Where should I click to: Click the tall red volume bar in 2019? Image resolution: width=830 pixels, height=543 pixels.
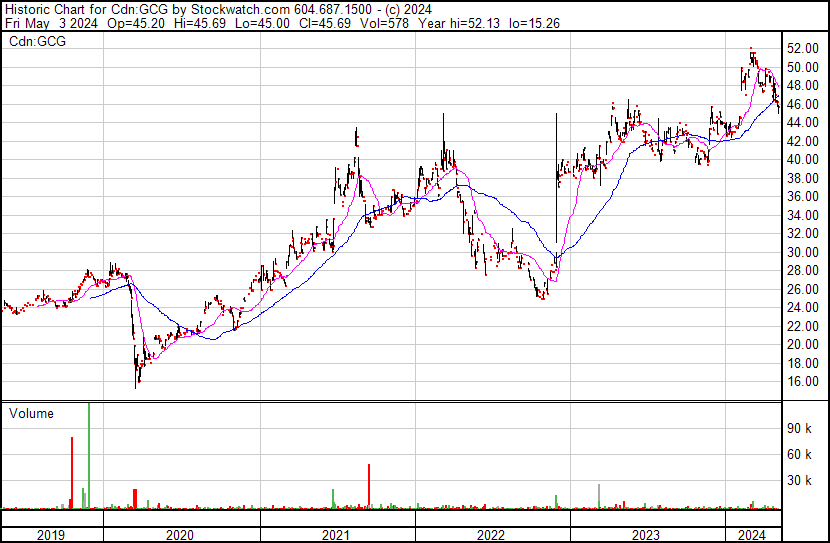coord(72,472)
